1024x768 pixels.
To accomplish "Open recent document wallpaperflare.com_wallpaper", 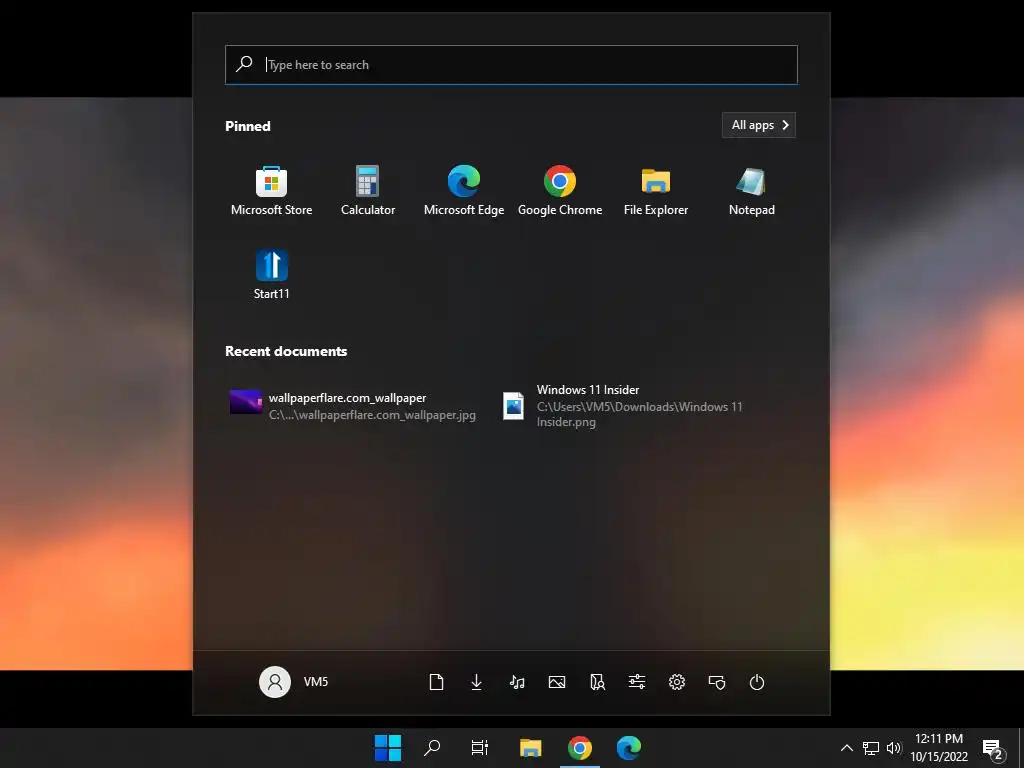I will (353, 406).
